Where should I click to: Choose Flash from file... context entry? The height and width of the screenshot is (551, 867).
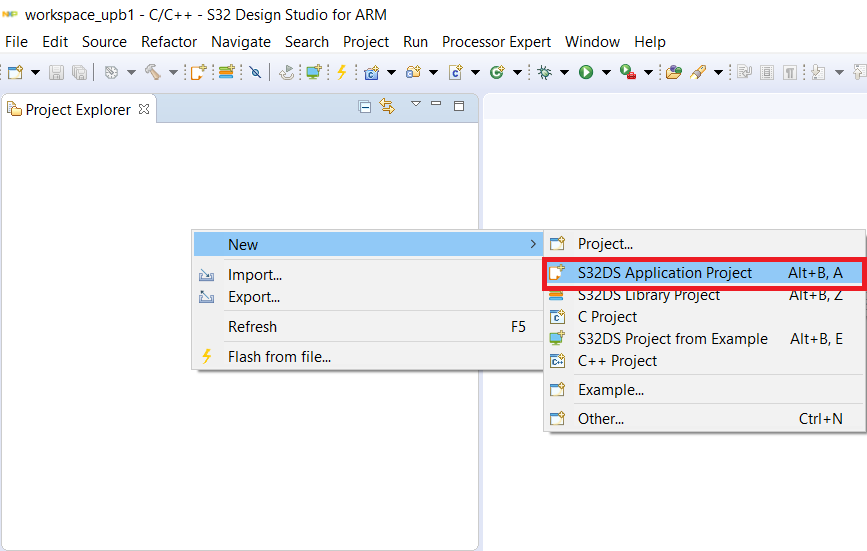[368, 357]
